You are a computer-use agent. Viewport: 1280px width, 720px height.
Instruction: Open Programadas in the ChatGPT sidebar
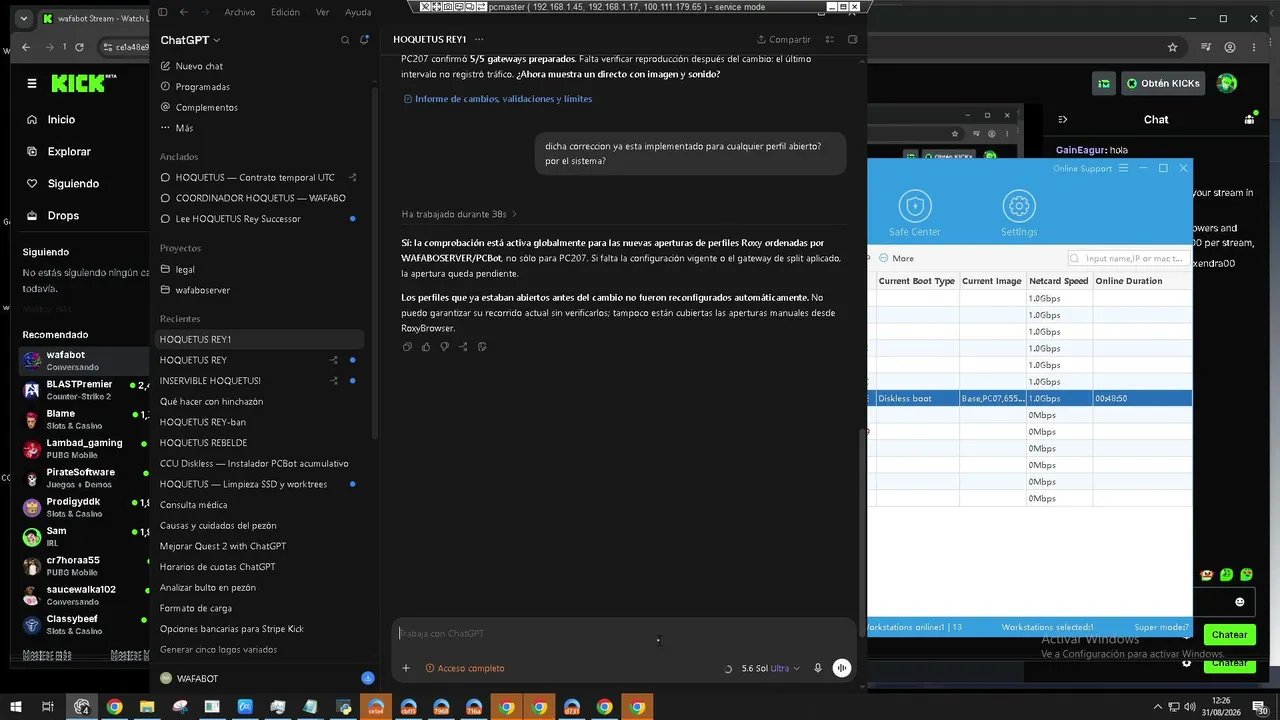coord(195,87)
